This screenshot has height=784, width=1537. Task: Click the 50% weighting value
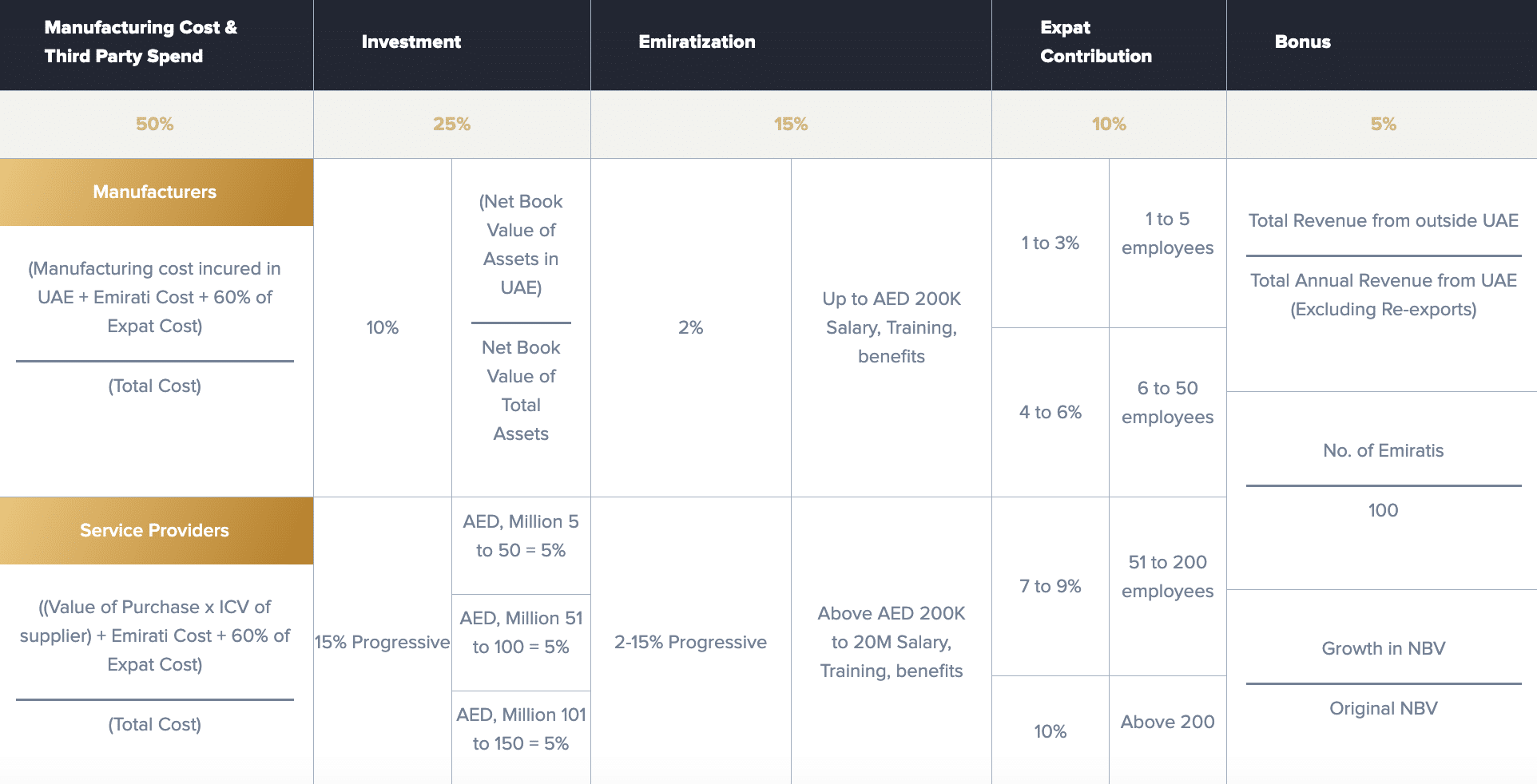coord(155,124)
